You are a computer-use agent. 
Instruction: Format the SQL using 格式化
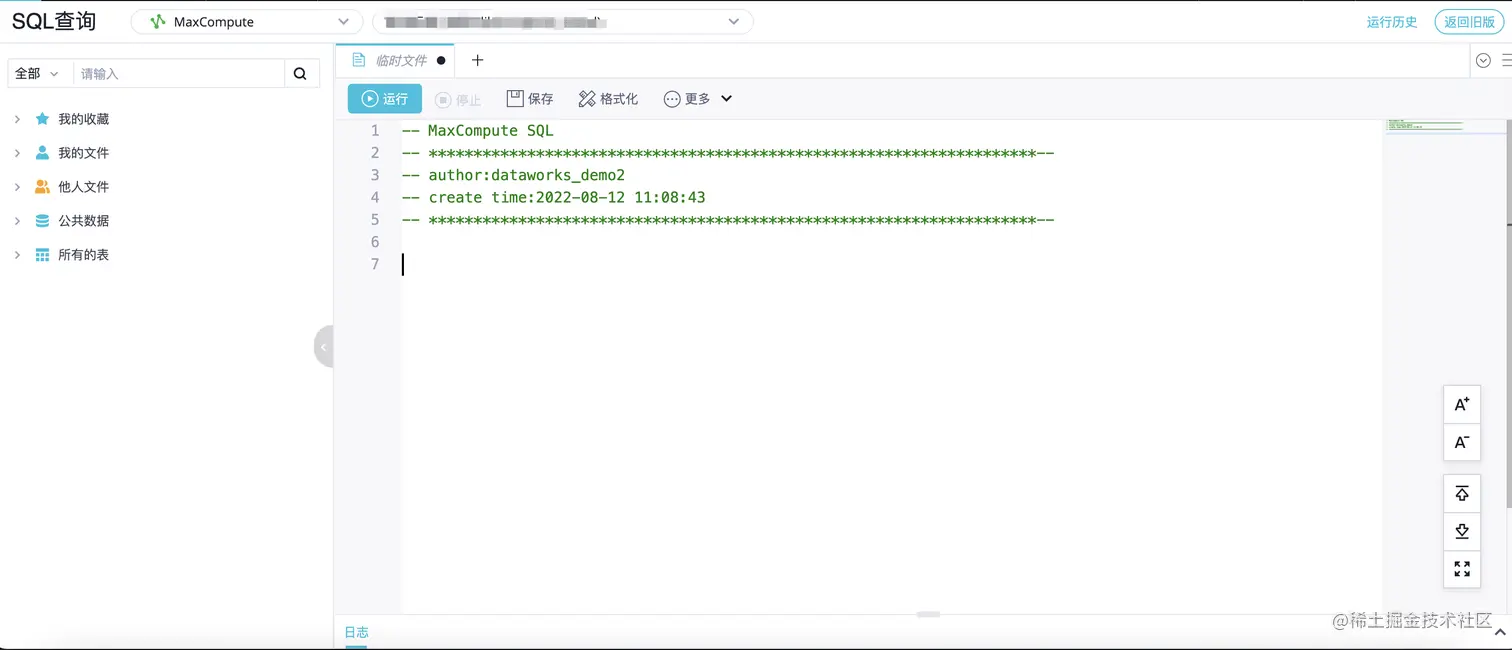coord(608,99)
